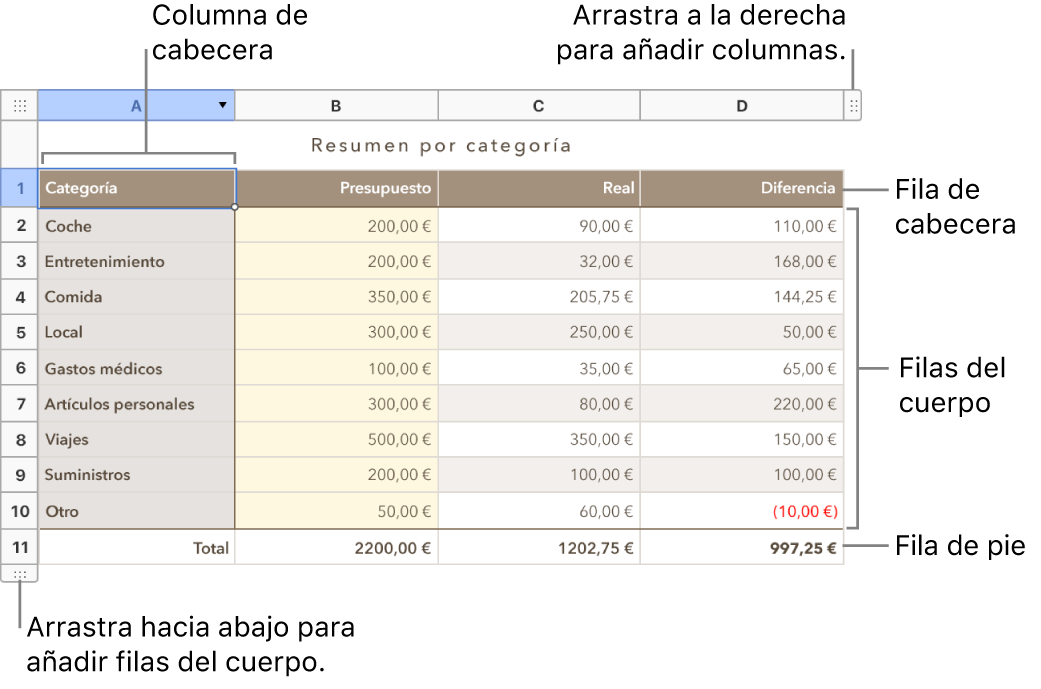Open column A options dropdown arrow
This screenshot has width=1041, height=689.
[221, 105]
